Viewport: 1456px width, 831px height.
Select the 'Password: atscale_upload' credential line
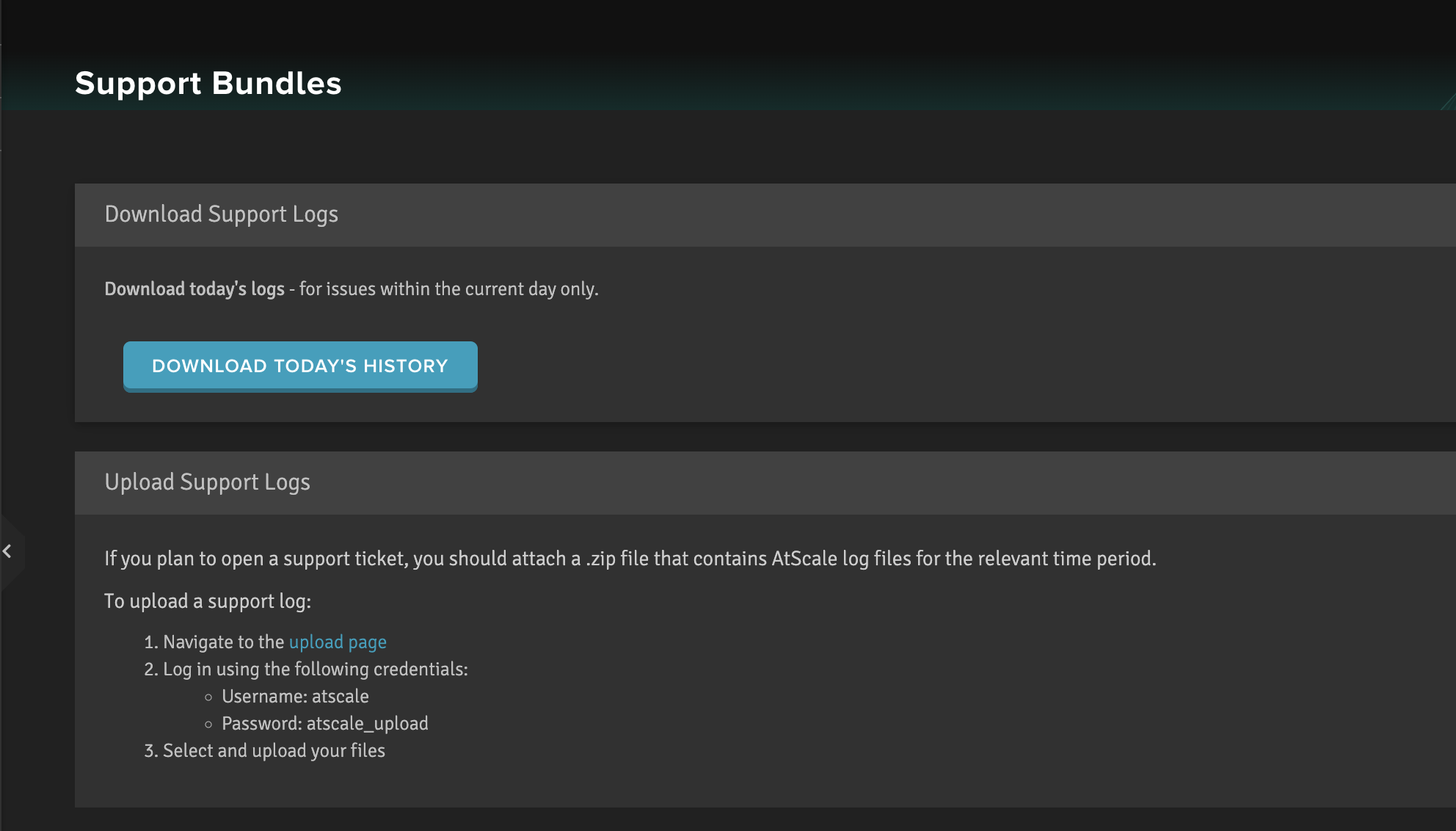[x=325, y=723]
